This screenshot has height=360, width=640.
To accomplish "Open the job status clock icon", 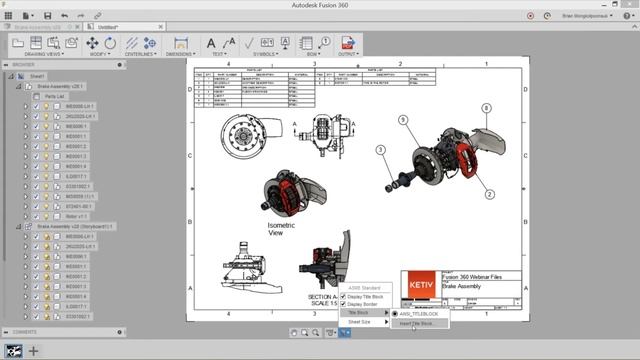I will tap(547, 16).
